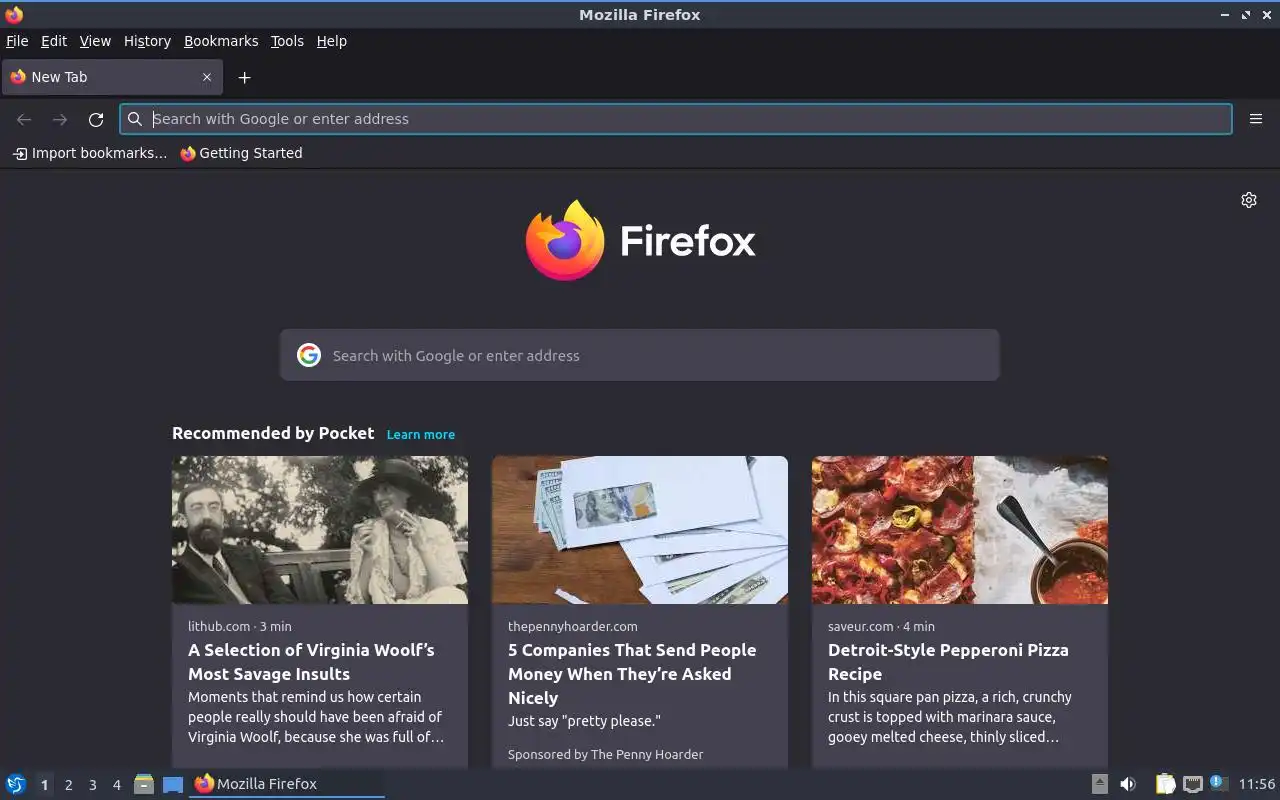Open the History menu
Screen dimensions: 1280x800
pos(147,41)
